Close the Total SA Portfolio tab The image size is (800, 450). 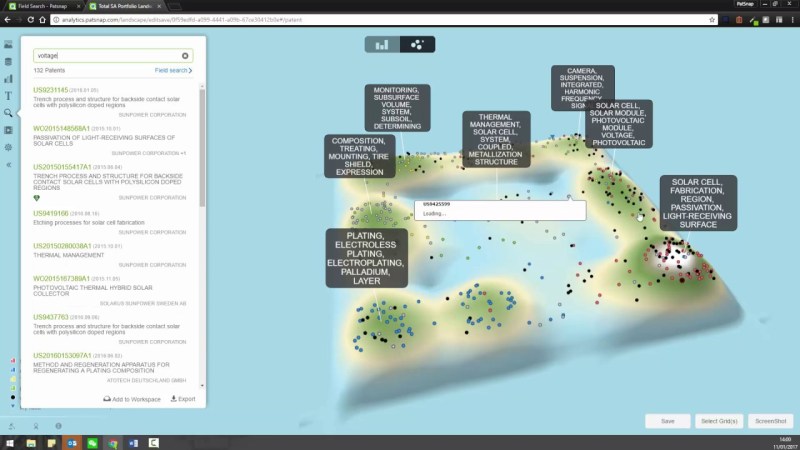coord(159,6)
